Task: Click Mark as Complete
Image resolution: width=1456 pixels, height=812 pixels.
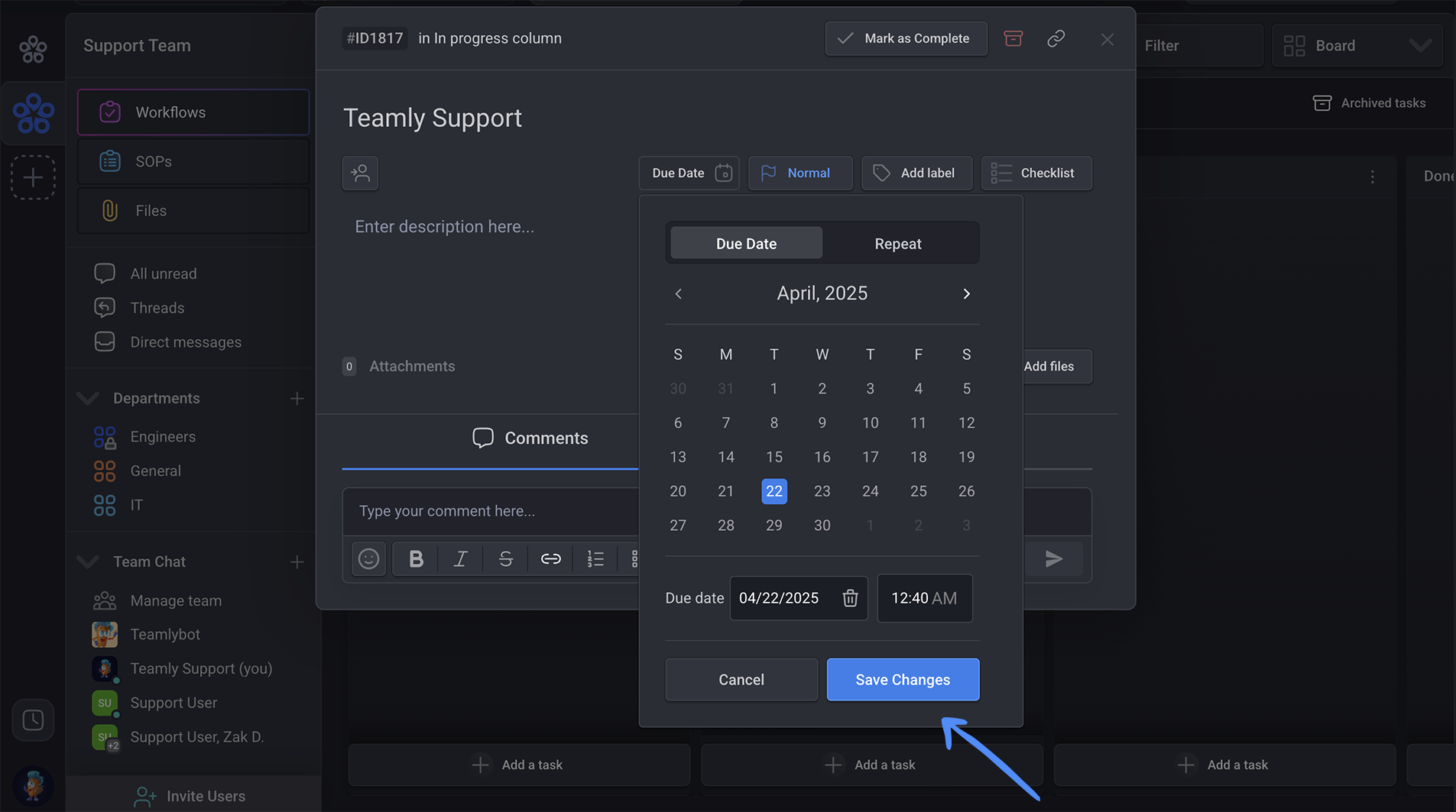Action: [x=906, y=38]
